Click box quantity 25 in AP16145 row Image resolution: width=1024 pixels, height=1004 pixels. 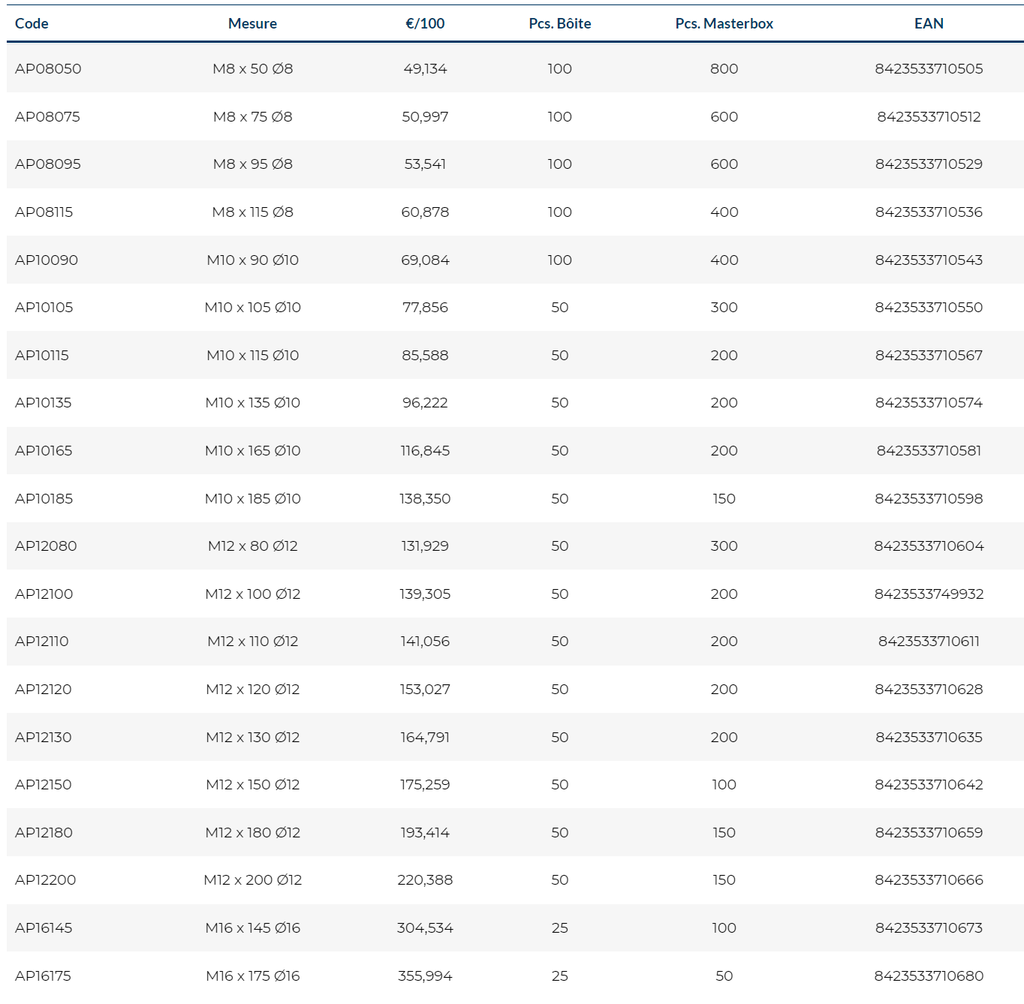pos(560,928)
